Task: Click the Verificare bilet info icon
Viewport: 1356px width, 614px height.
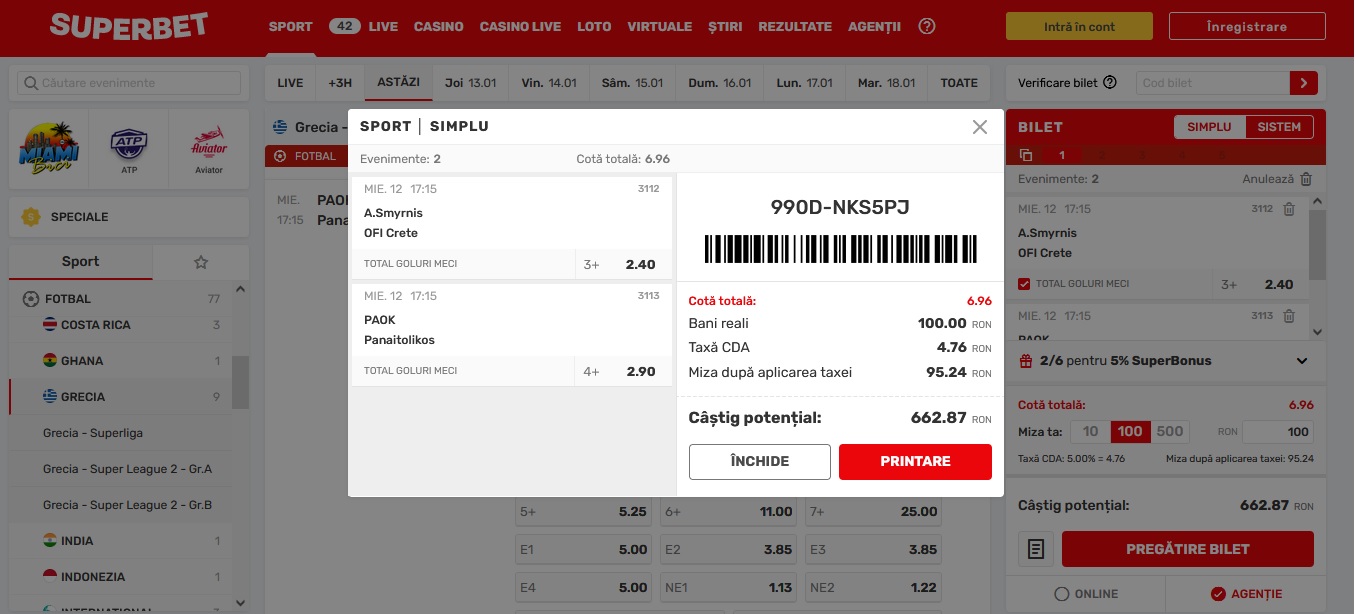Action: pyautogui.click(x=1110, y=83)
